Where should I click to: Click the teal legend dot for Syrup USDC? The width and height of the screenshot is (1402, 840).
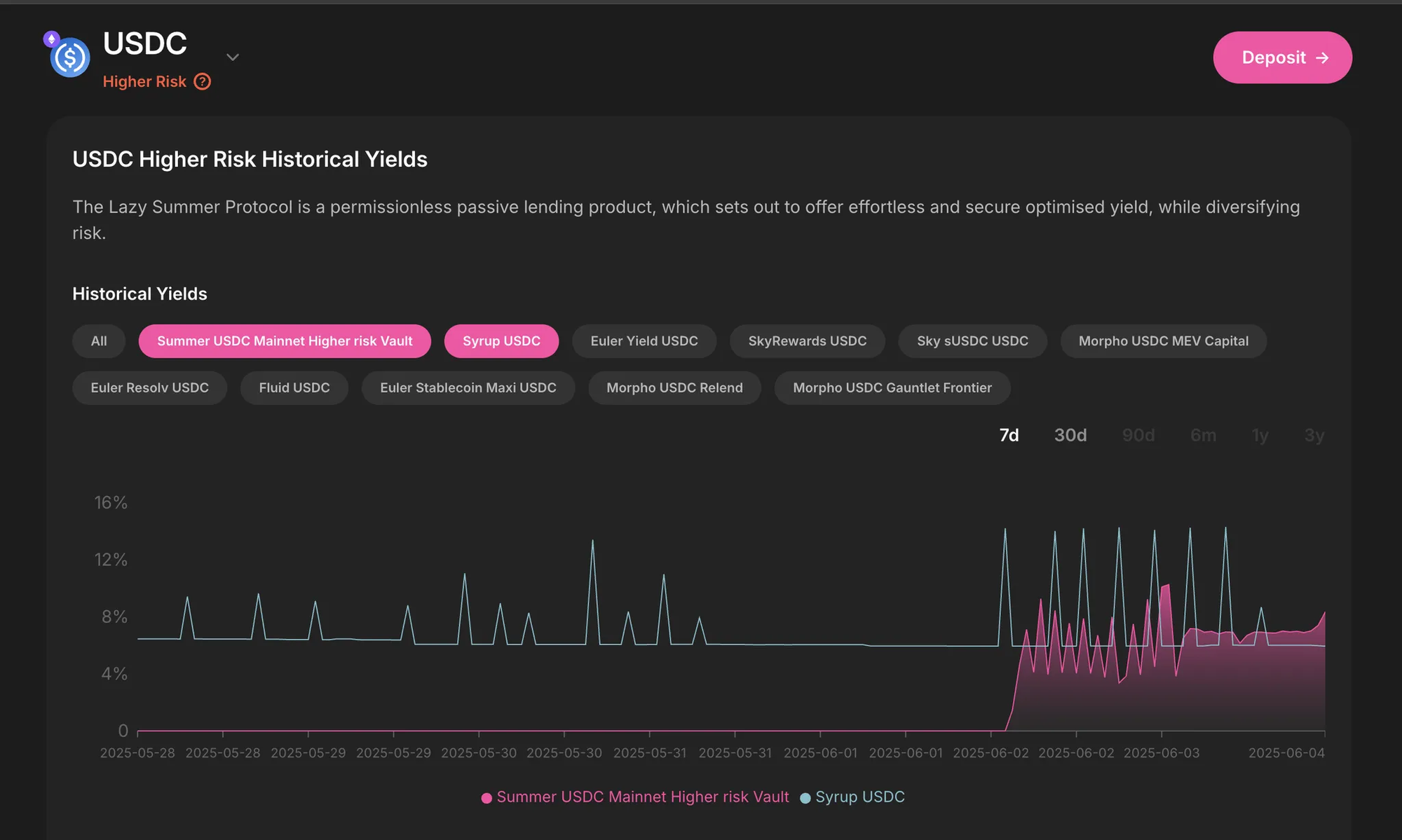coord(805,798)
